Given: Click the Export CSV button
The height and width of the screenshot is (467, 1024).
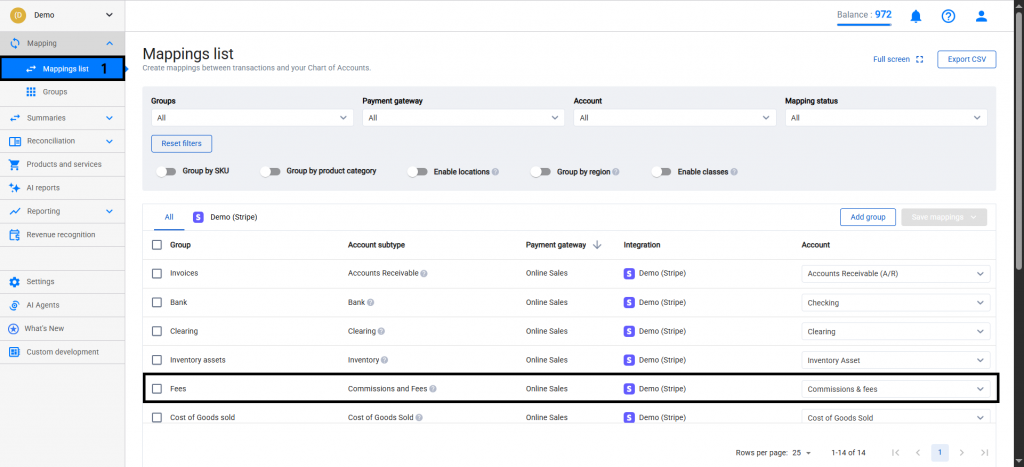Looking at the screenshot, I should (x=966, y=59).
